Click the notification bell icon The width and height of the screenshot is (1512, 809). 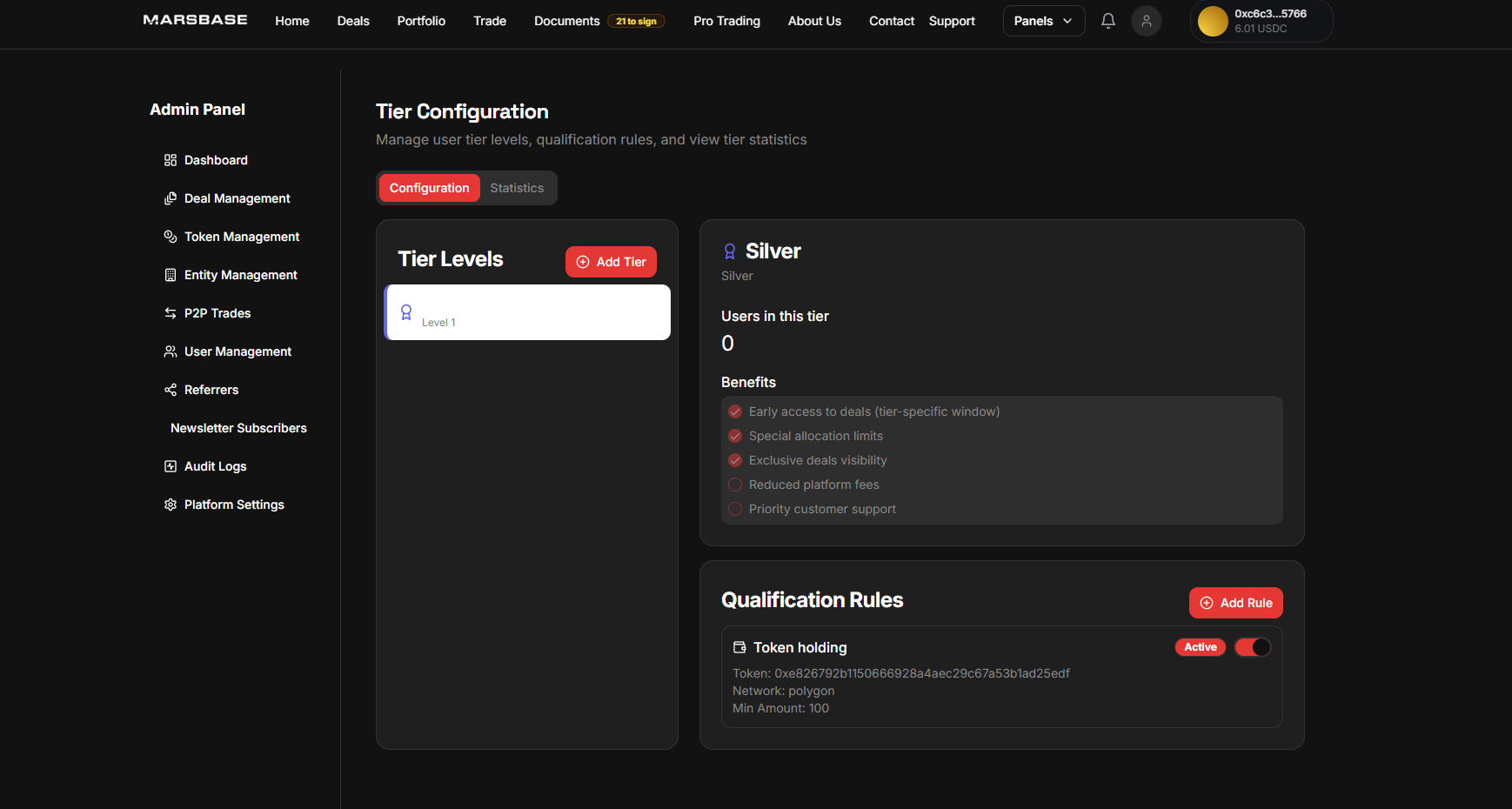(x=1107, y=21)
